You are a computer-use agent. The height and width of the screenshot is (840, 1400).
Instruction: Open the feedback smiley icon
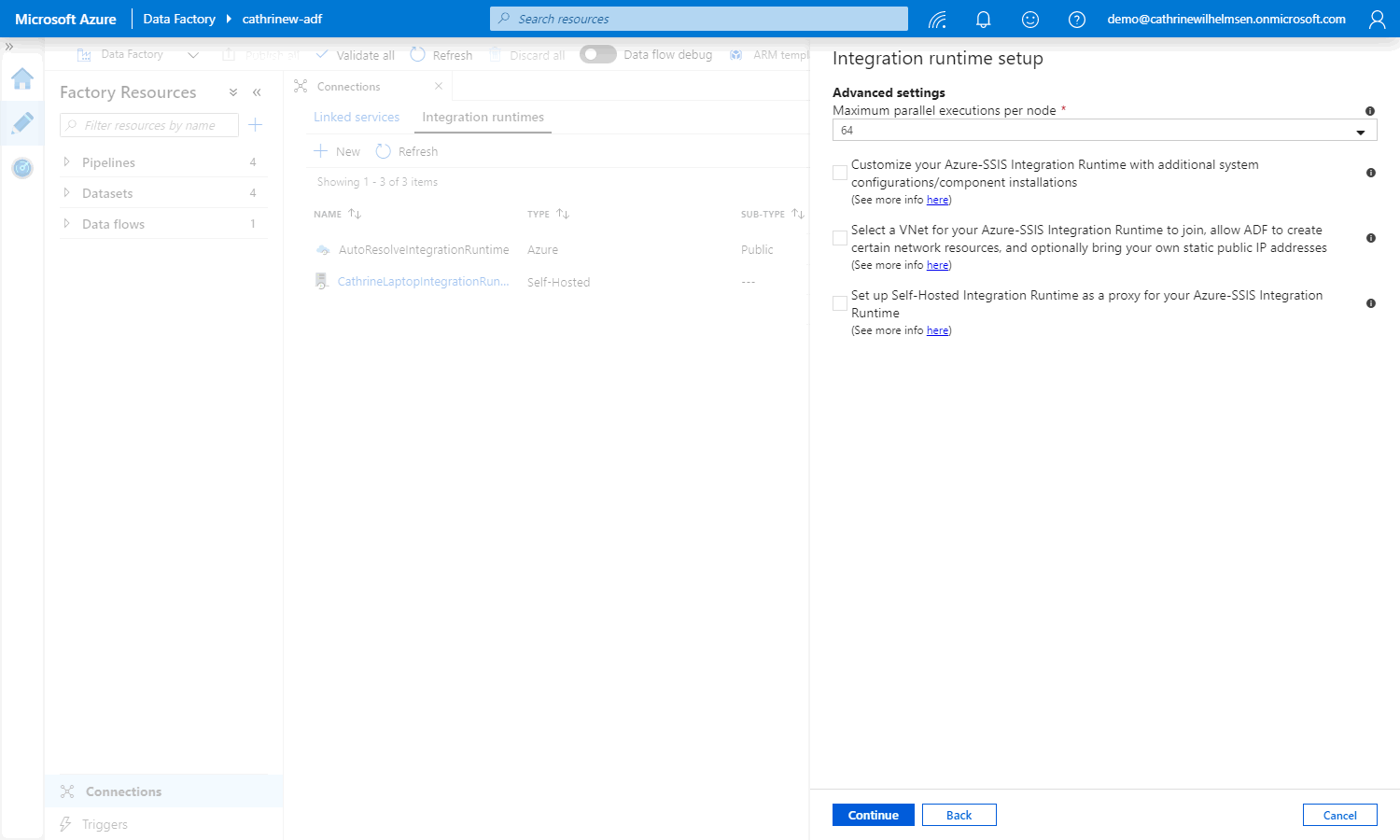point(1029,20)
